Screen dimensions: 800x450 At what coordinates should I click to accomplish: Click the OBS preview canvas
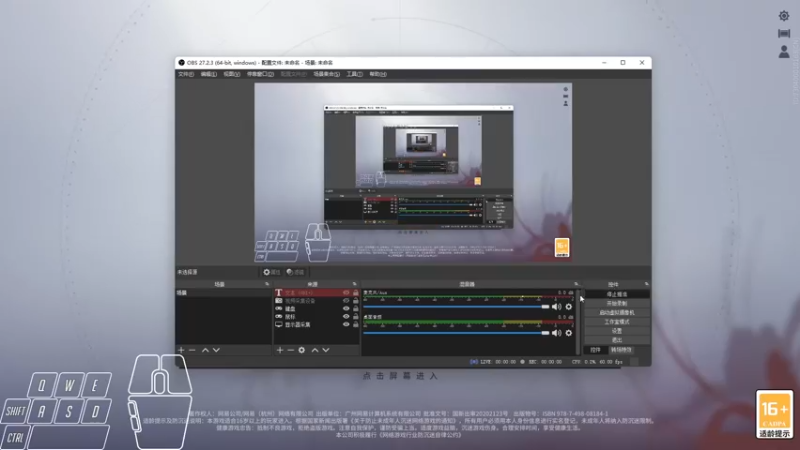(x=413, y=173)
